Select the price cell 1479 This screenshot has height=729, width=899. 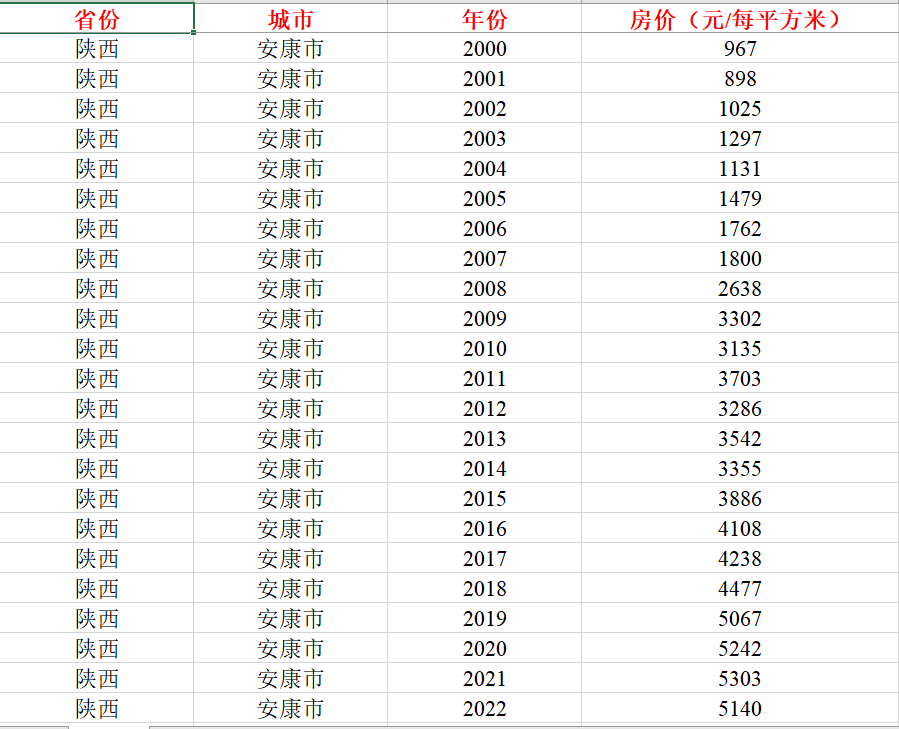(x=740, y=198)
